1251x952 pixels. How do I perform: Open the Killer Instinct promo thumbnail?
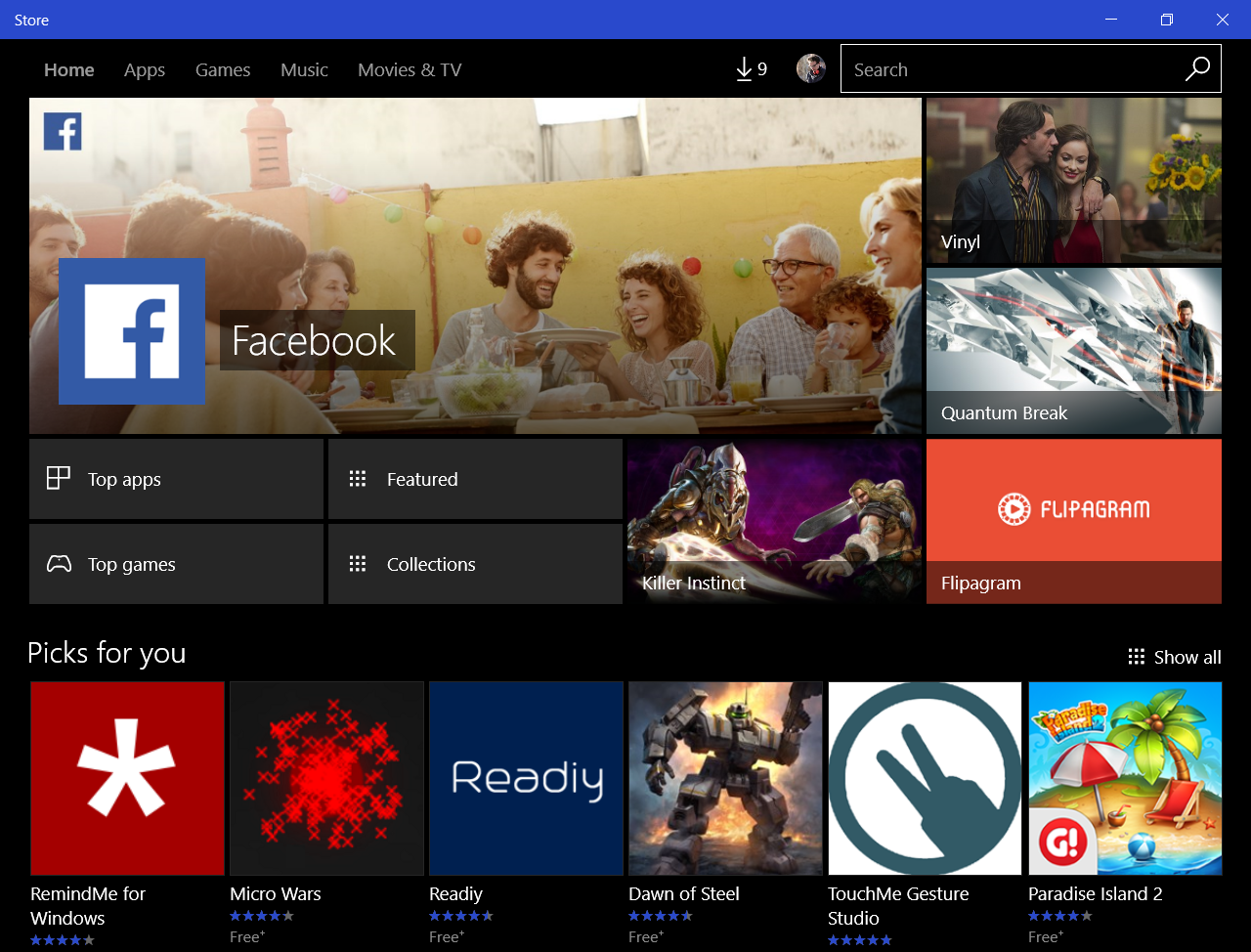click(x=774, y=521)
